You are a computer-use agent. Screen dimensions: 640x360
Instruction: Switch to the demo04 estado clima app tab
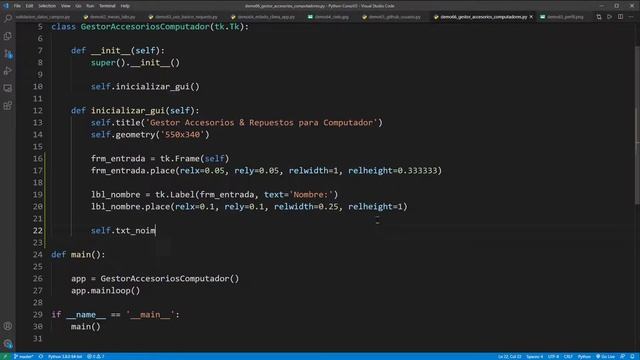pos(263,17)
